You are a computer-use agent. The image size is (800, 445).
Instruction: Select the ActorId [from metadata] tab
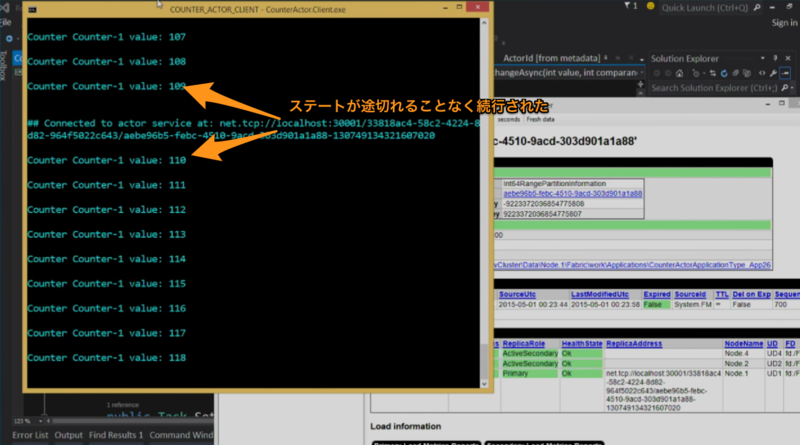(x=551, y=58)
